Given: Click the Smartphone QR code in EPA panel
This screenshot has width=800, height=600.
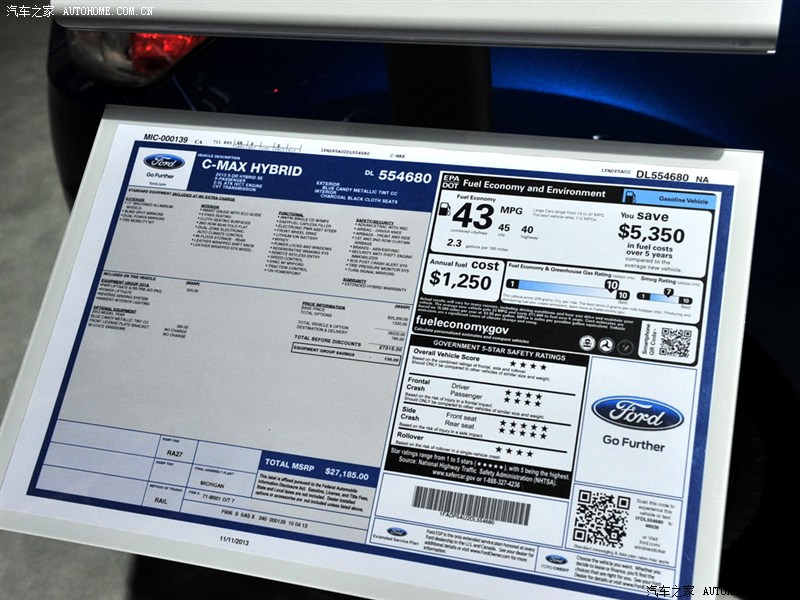Looking at the screenshot, I should coord(675,343).
